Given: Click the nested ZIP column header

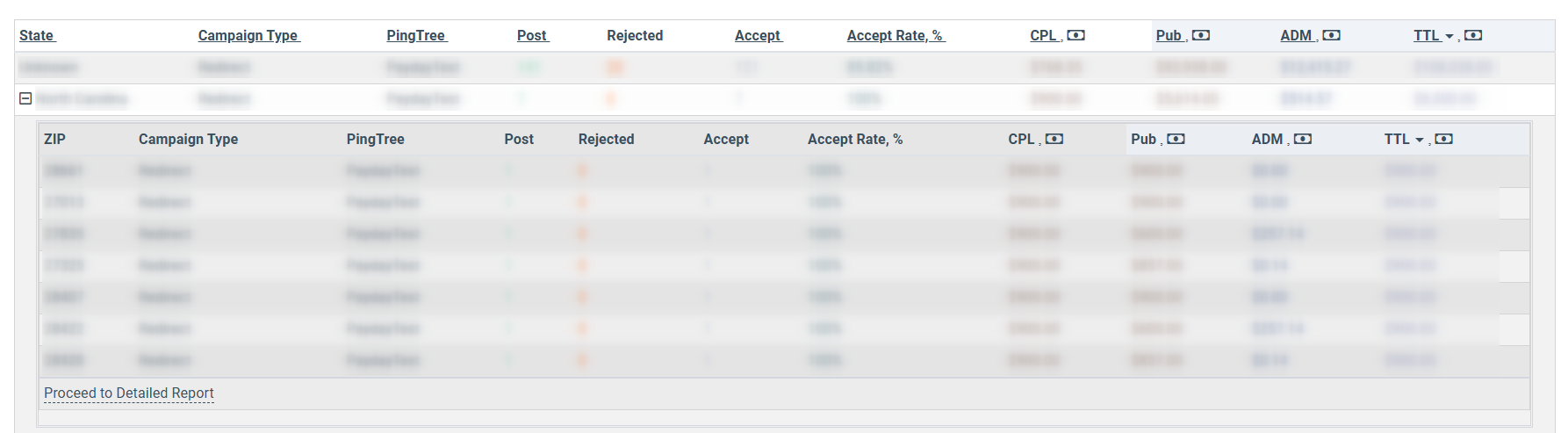Looking at the screenshot, I should click(x=54, y=139).
